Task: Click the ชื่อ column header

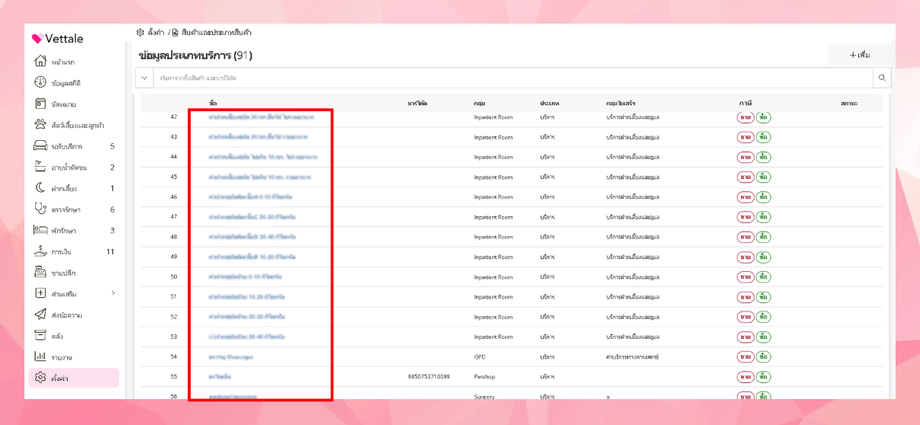Action: (x=212, y=103)
